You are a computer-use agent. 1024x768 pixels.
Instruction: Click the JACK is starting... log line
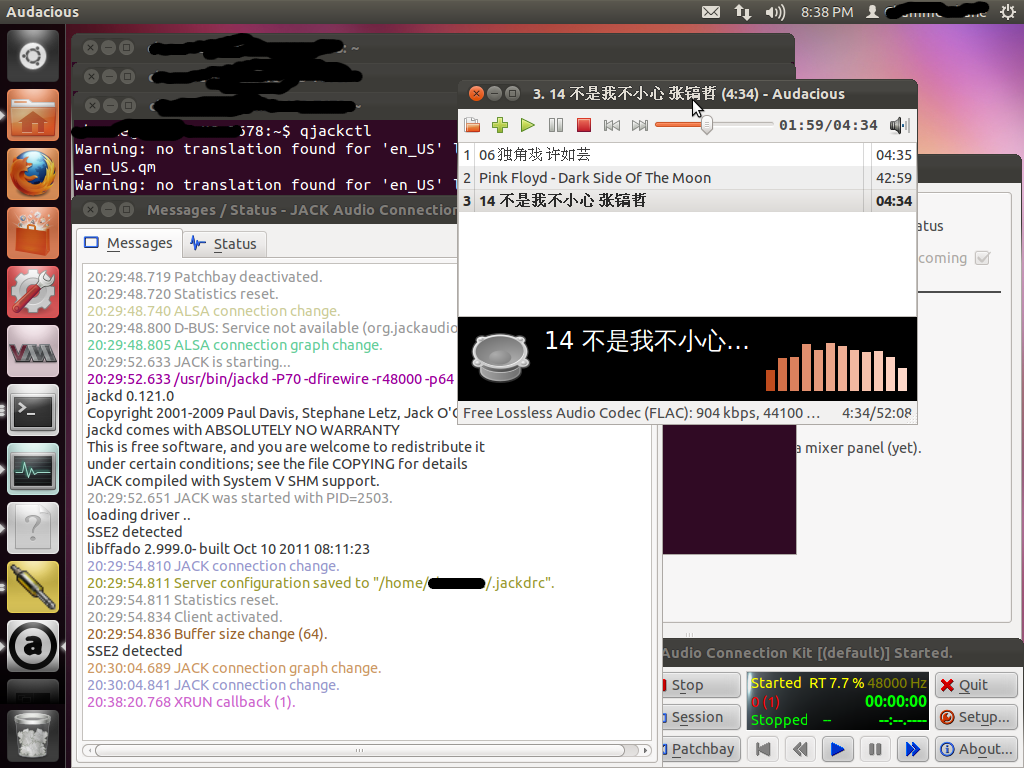tap(189, 362)
